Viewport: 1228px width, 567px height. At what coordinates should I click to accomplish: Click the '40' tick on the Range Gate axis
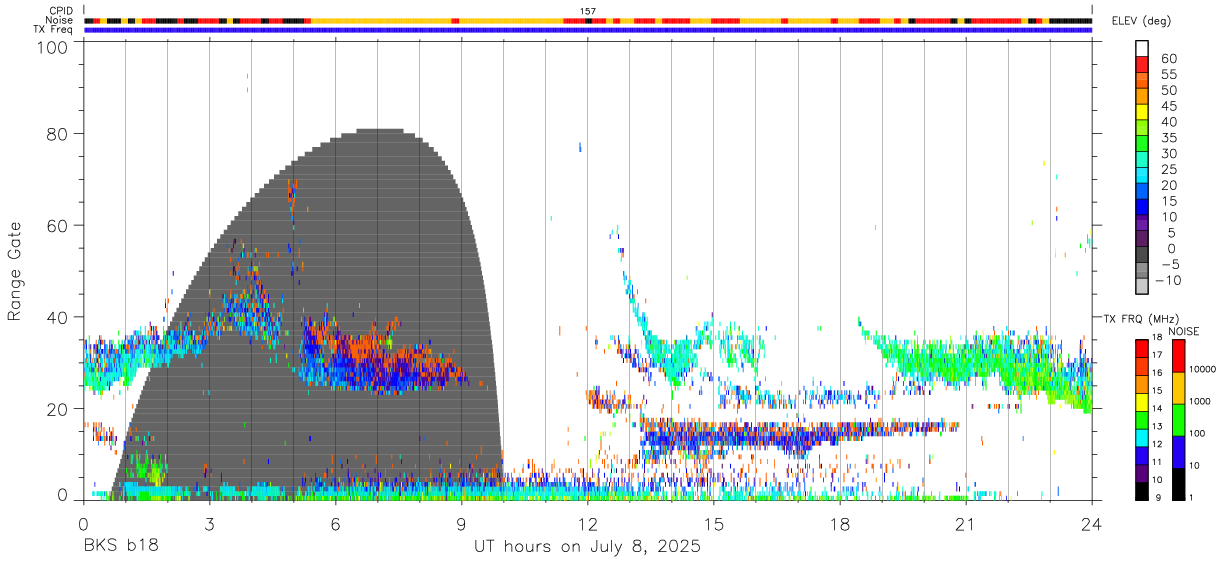pos(58,317)
